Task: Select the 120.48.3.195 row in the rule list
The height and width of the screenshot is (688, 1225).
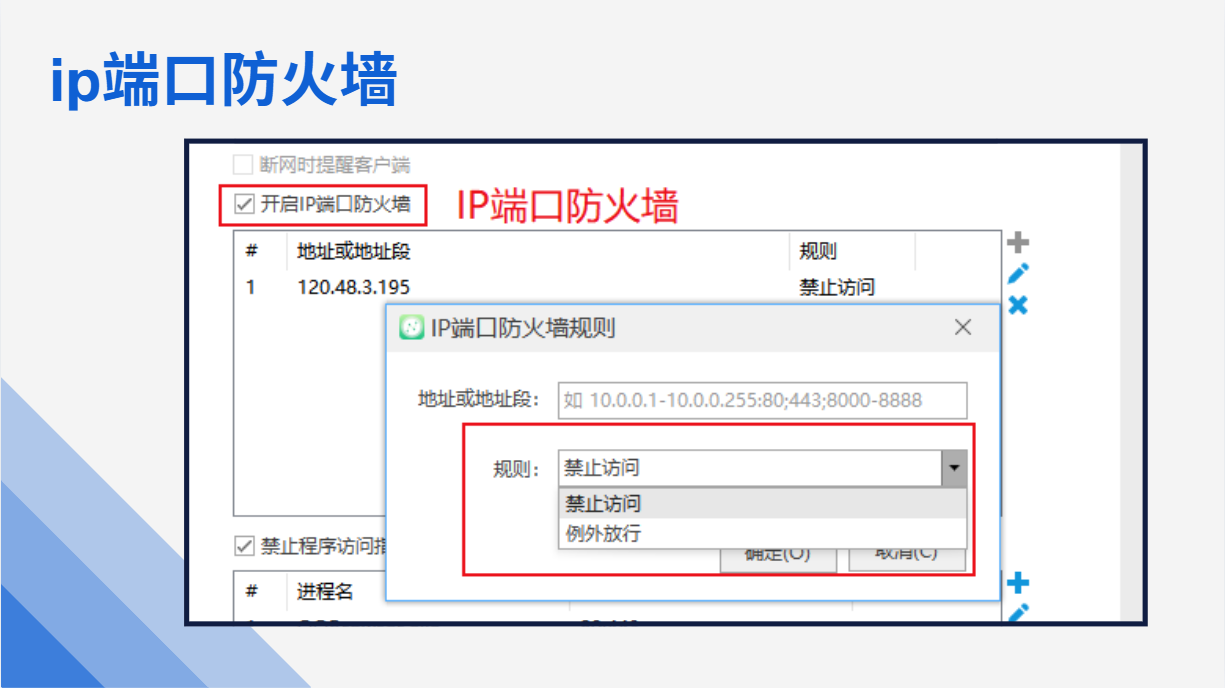Action: tap(354, 287)
